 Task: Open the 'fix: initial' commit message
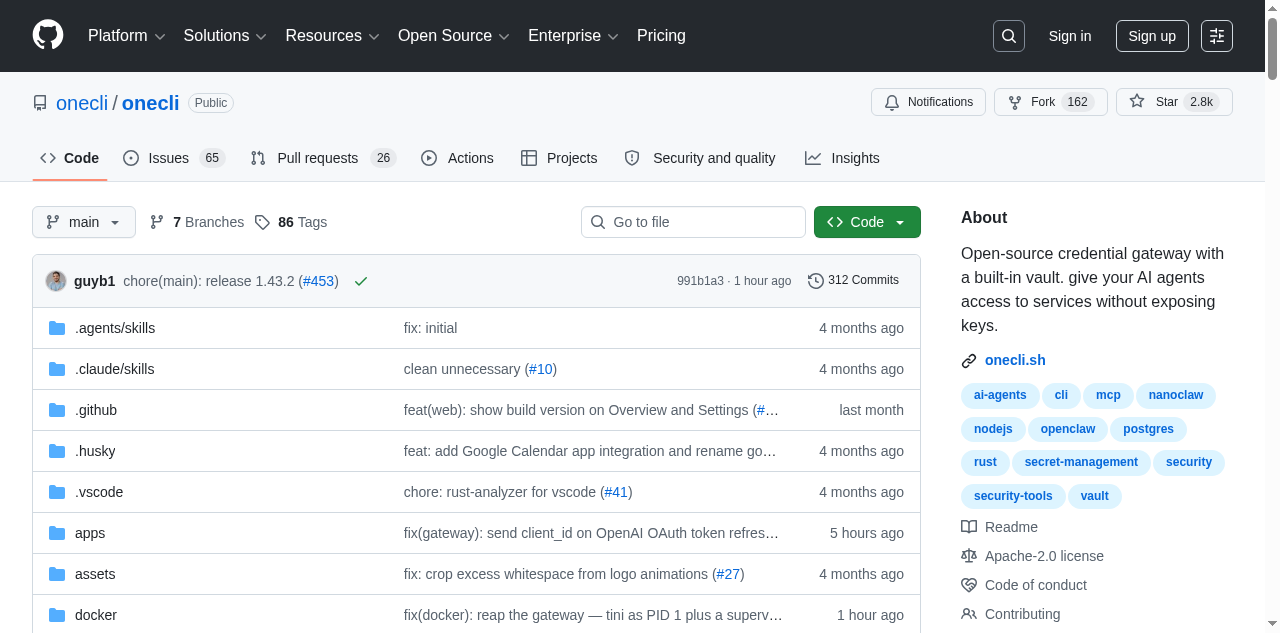click(430, 328)
